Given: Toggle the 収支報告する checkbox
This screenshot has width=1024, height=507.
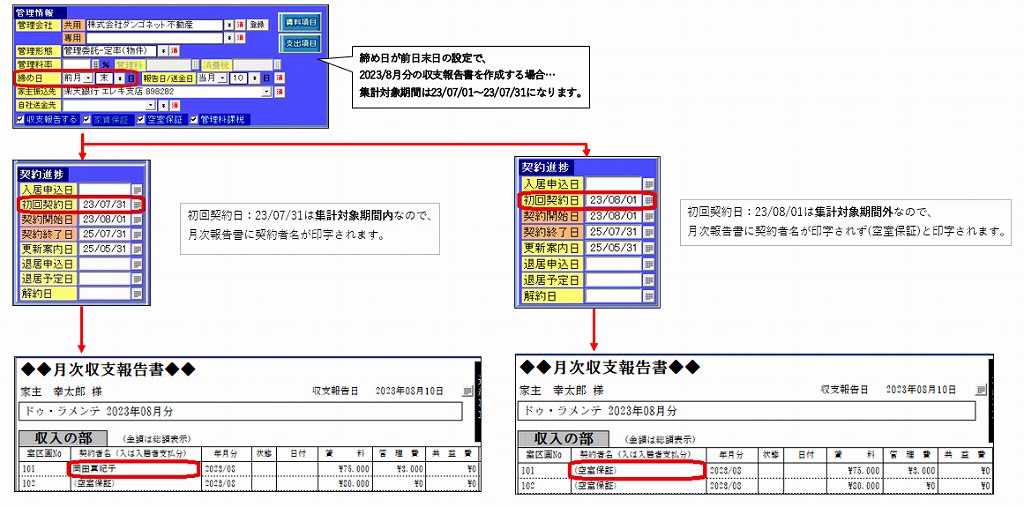Looking at the screenshot, I should (x=21, y=119).
